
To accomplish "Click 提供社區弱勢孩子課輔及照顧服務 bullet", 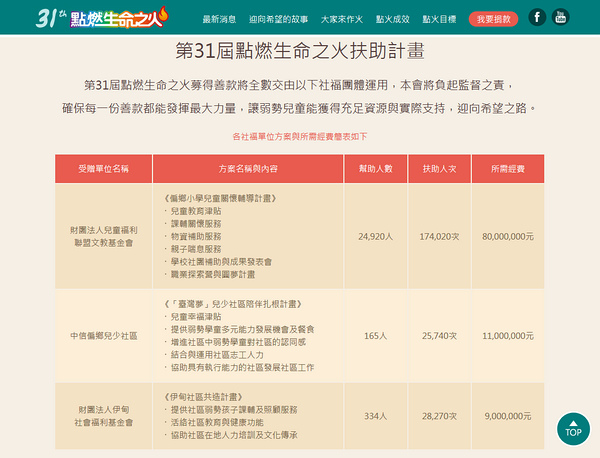I will point(234,410).
